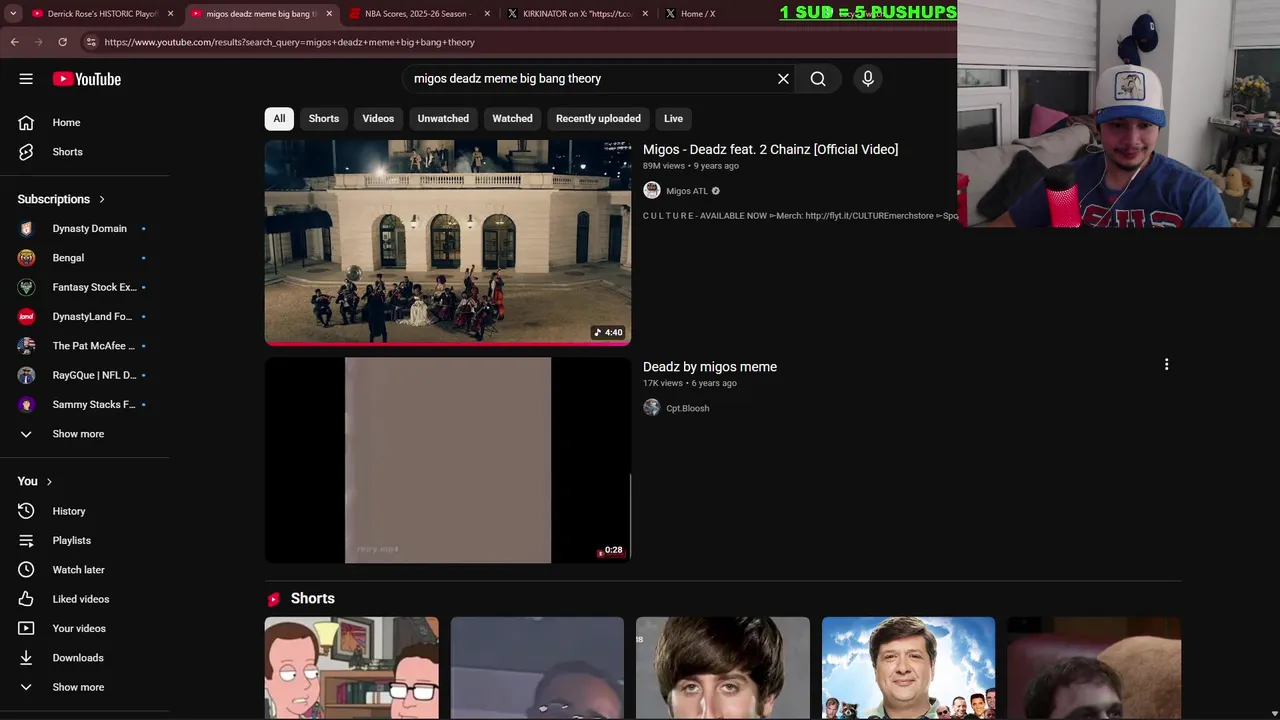Play Migos Deadz official video thumbnail
The height and width of the screenshot is (720, 1280).
click(448, 242)
